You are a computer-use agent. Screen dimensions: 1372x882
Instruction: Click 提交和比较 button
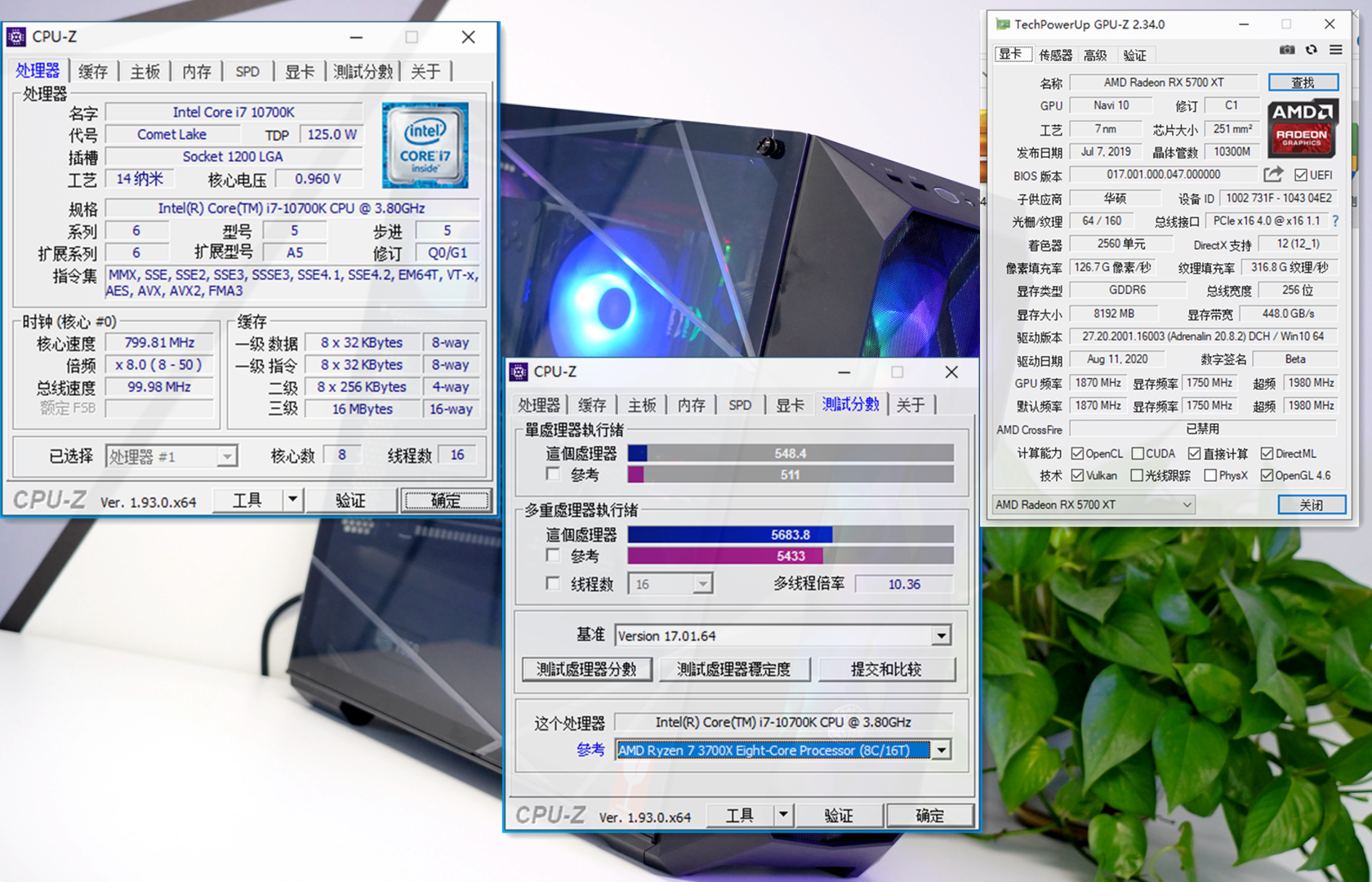pos(886,670)
